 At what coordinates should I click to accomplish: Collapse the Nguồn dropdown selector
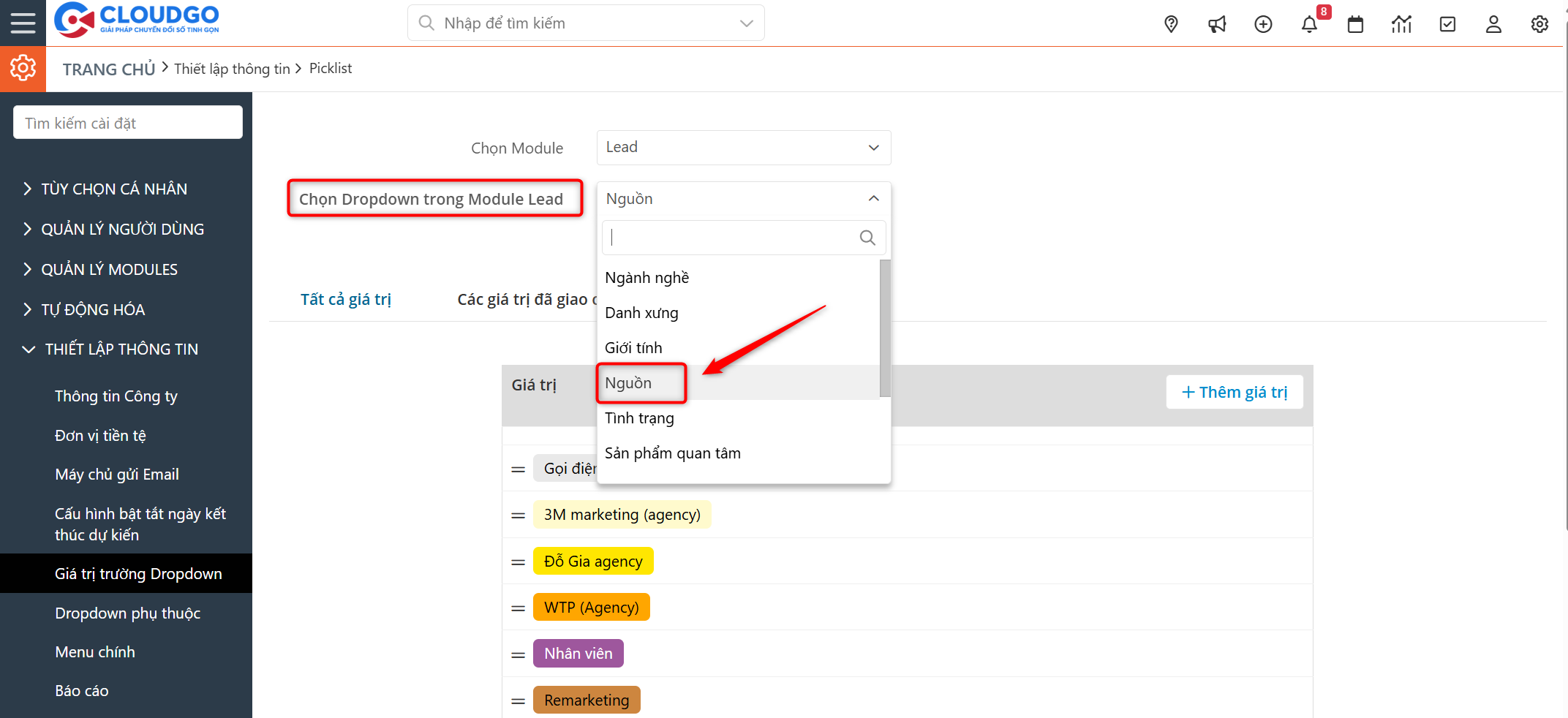coord(743,199)
